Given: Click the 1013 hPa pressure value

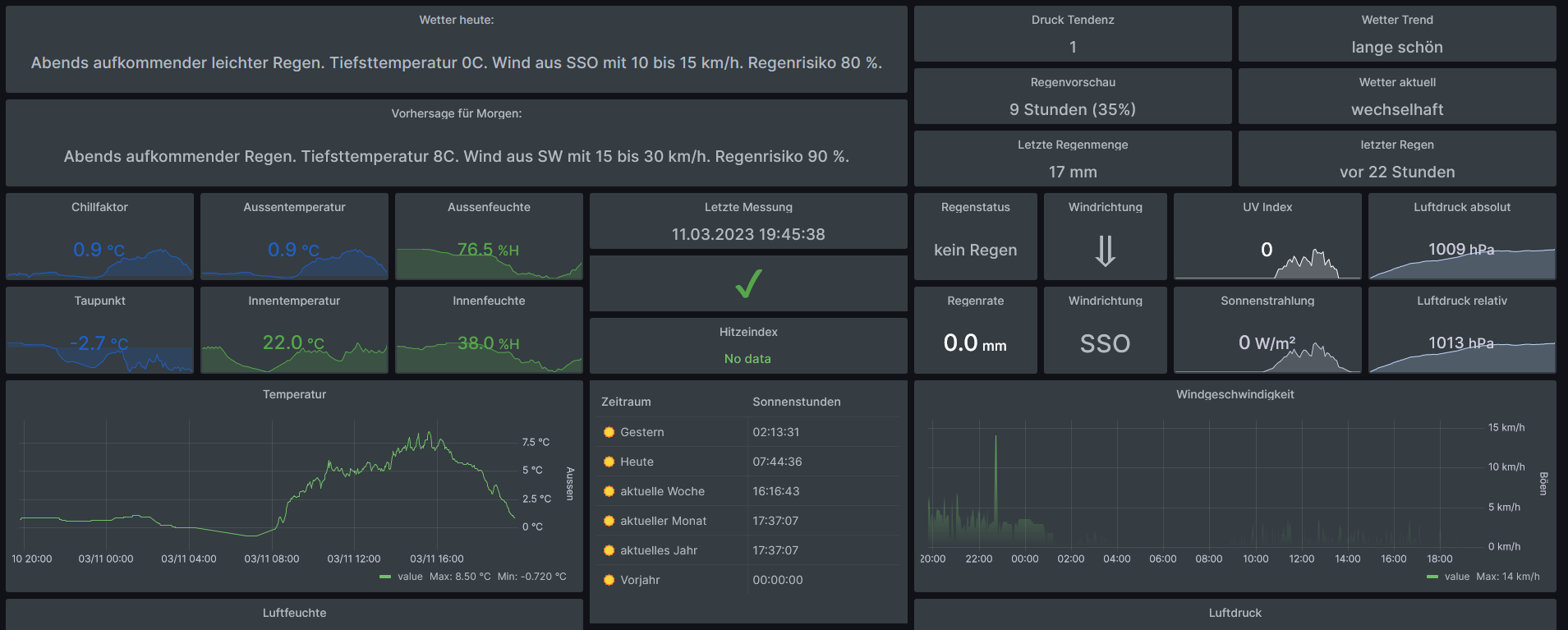Looking at the screenshot, I should pos(1462,343).
